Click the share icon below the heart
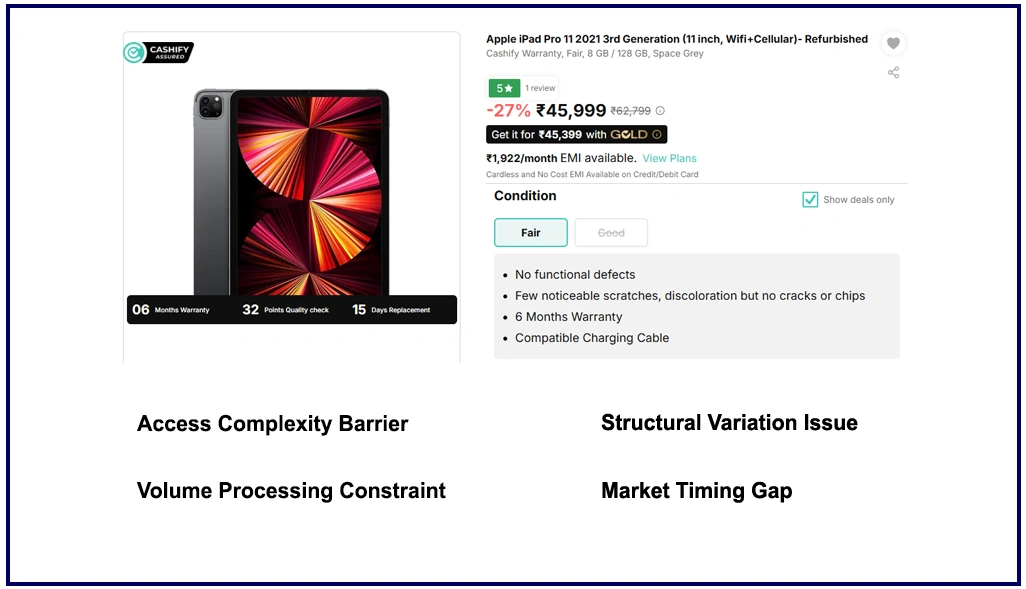1026x589 pixels. (893, 72)
